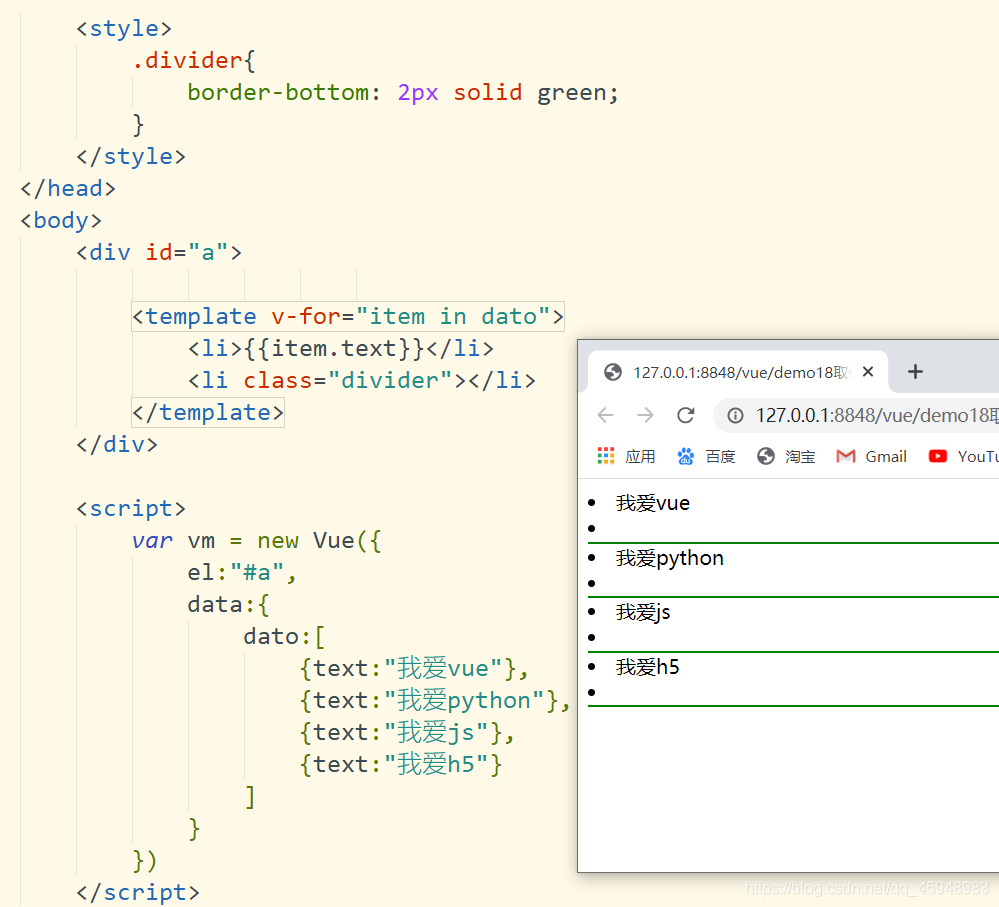The image size is (999, 907).
Task: Open the YouTube bookmark
Action: (x=963, y=456)
